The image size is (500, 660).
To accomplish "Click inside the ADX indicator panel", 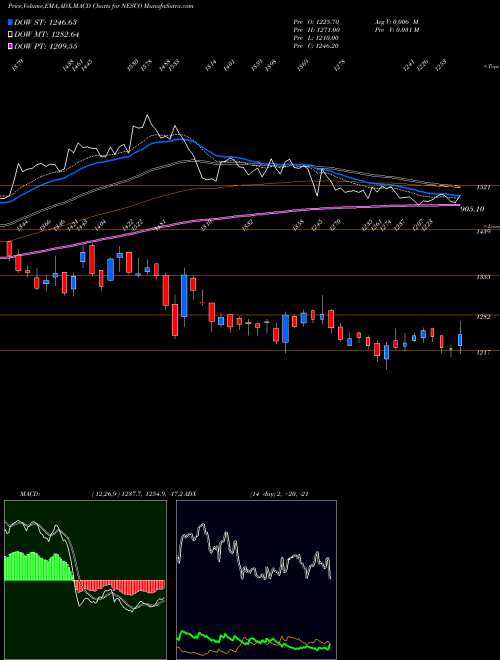I will pos(256,580).
